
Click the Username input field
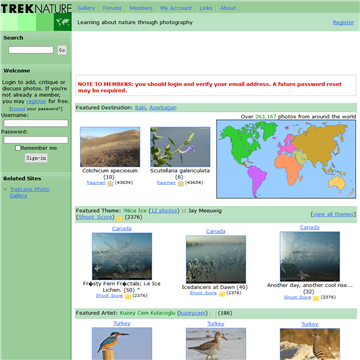[x=36, y=123]
